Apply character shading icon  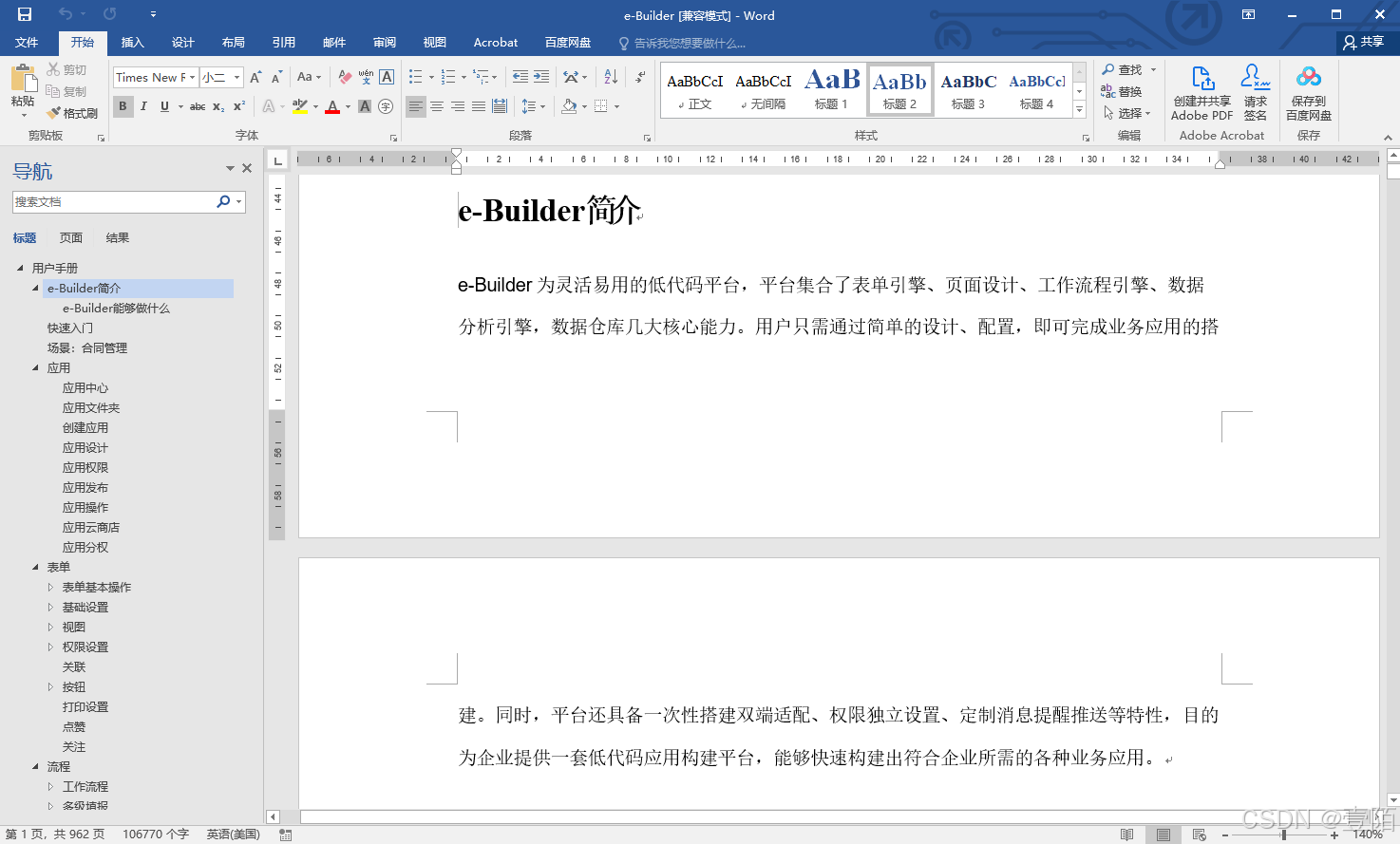(x=365, y=106)
